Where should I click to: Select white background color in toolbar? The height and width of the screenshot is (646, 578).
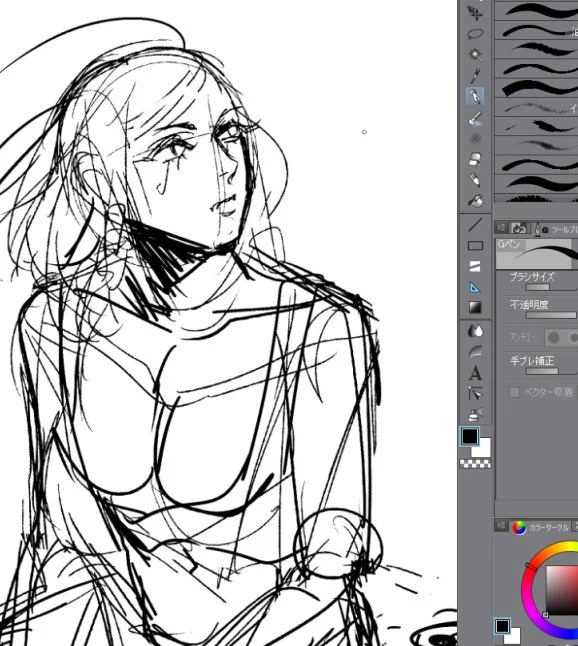click(x=484, y=449)
